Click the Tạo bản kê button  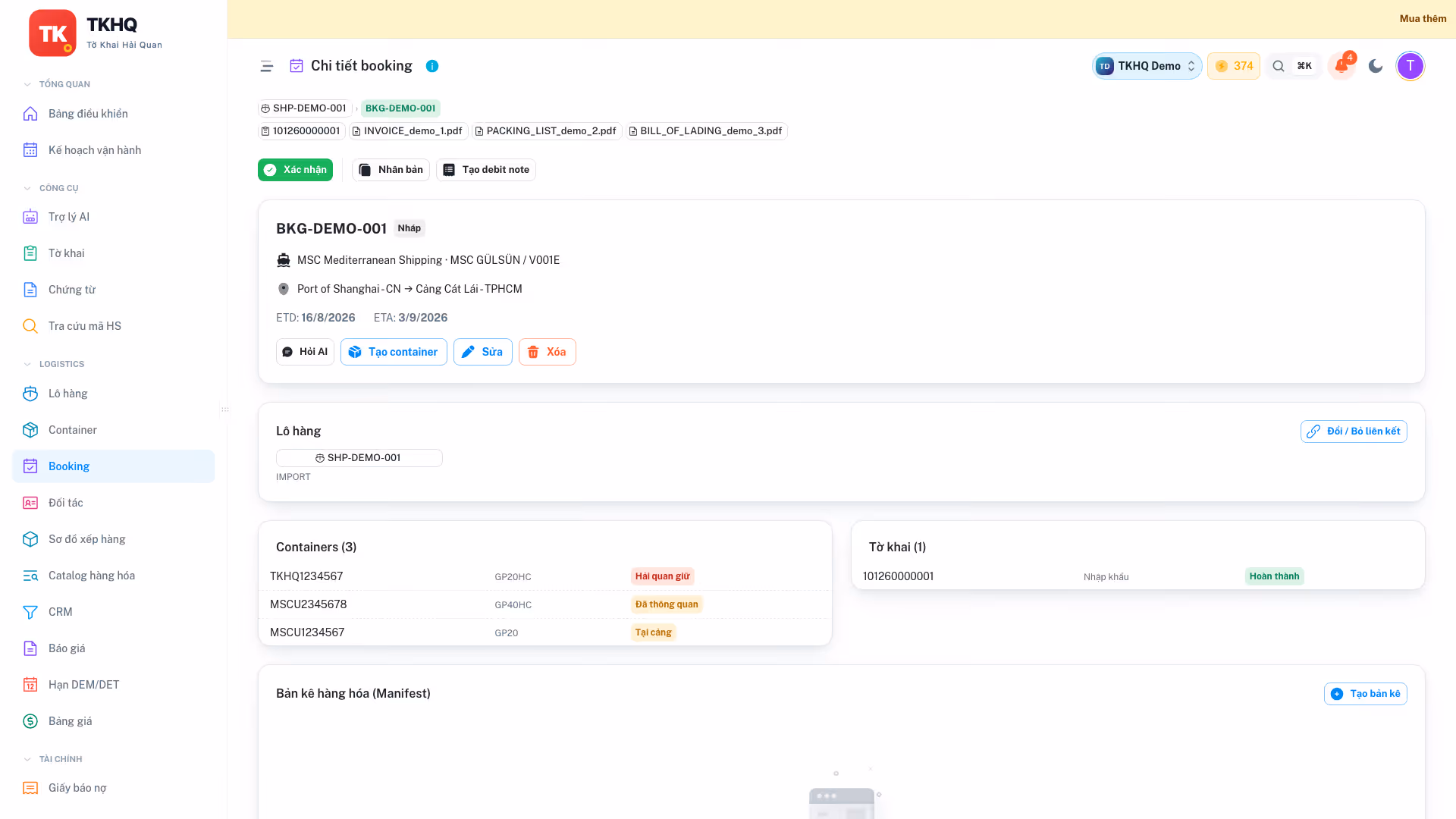click(x=1365, y=694)
